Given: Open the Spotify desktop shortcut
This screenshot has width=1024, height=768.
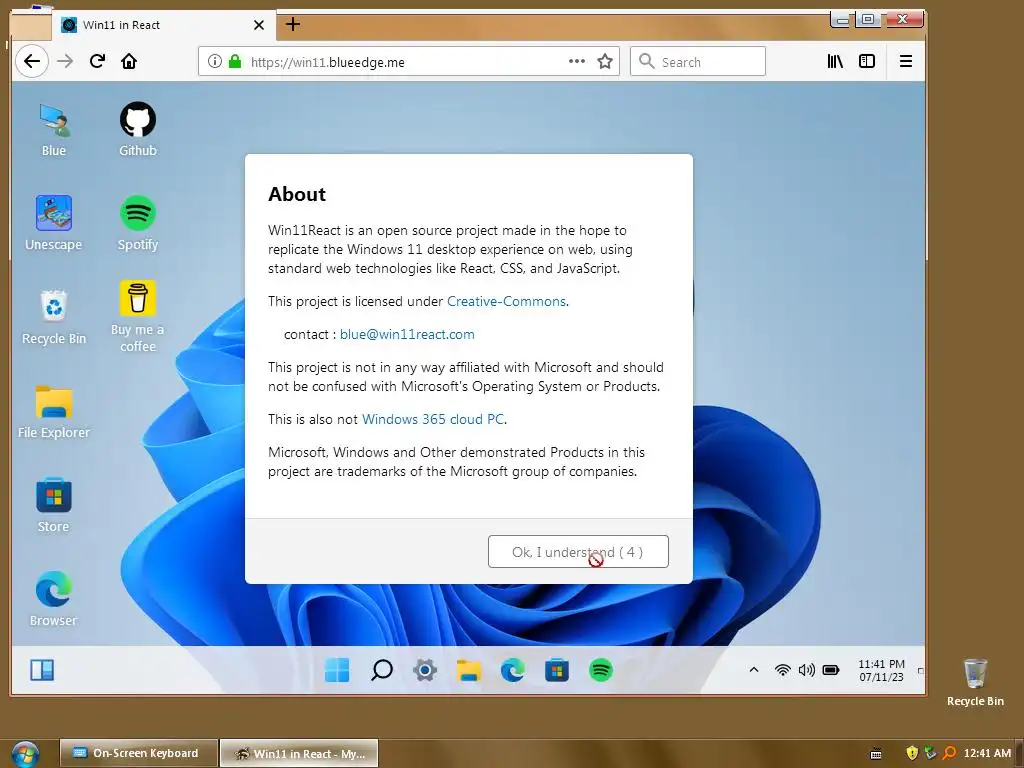Looking at the screenshot, I should pos(138,224).
